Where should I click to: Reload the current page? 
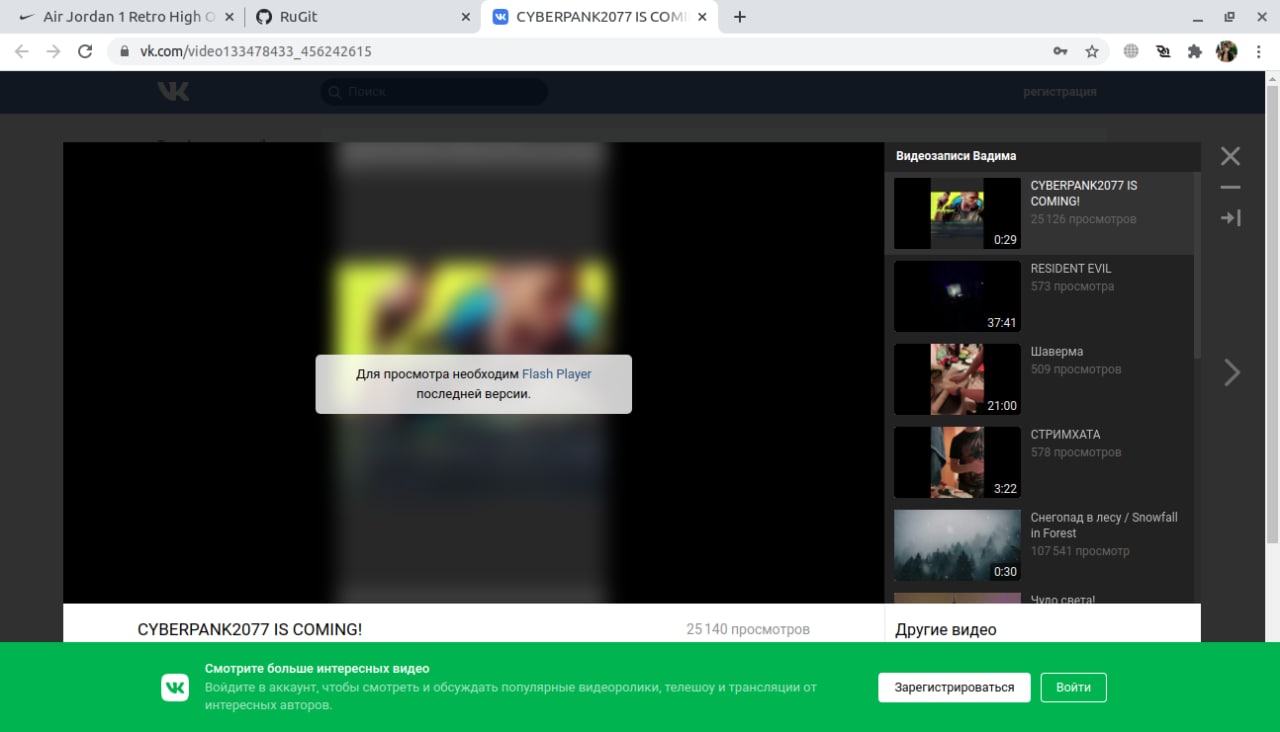[85, 51]
